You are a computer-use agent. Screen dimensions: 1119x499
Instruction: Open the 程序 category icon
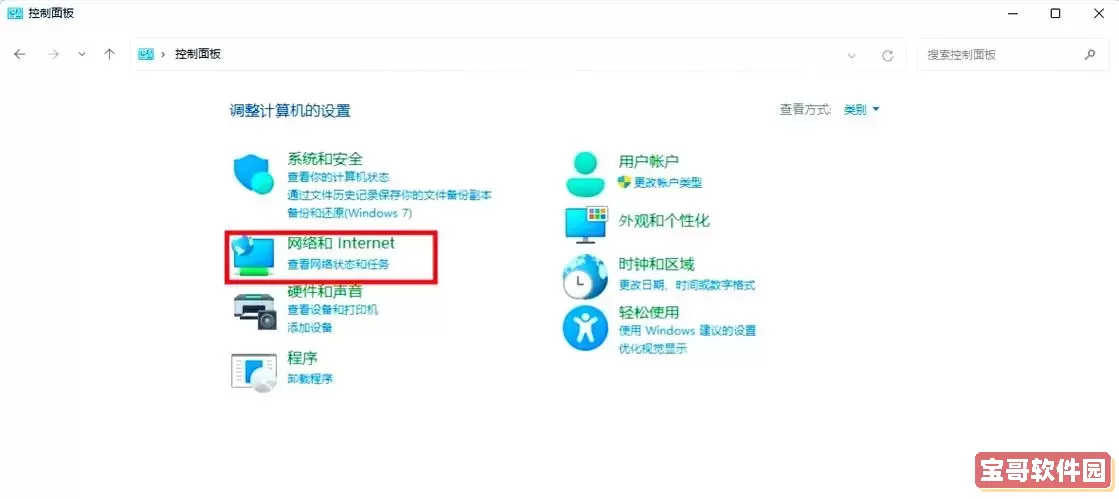pos(253,371)
